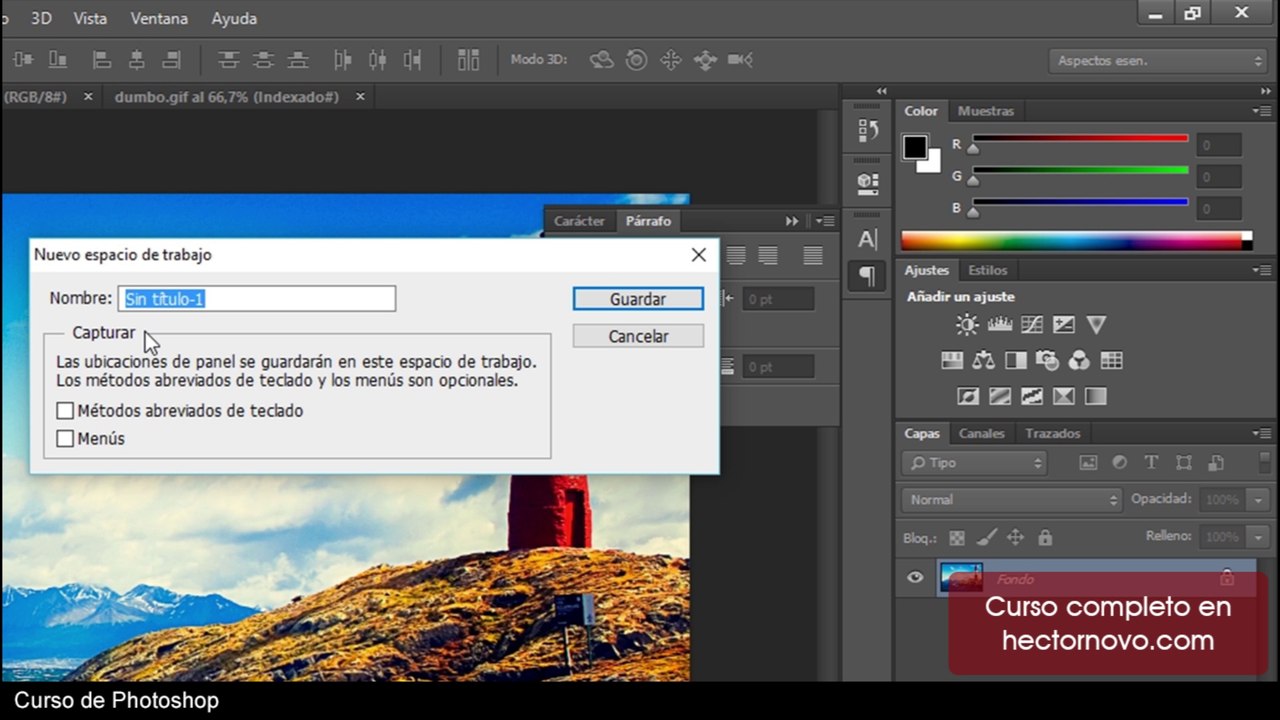This screenshot has width=1280, height=720.
Task: Switch to the Trazados tab
Action: [1052, 433]
